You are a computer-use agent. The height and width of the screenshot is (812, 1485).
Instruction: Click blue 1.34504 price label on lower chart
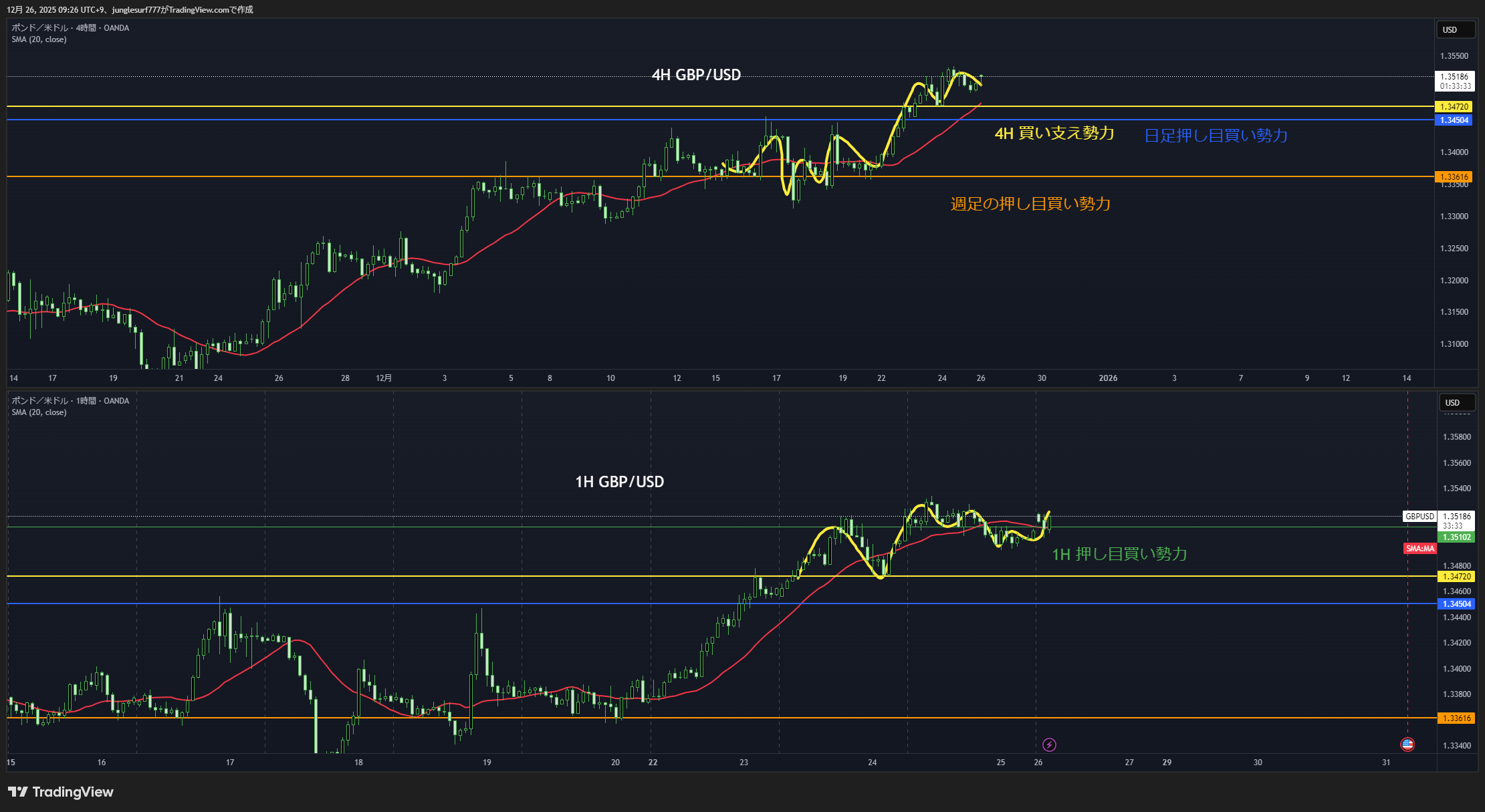pyautogui.click(x=1456, y=604)
